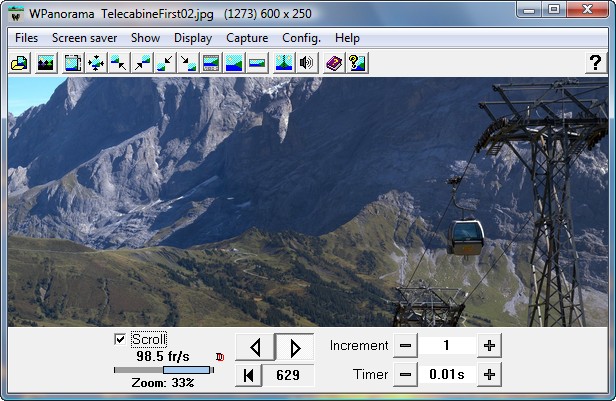Decrease Timer with the minus button

[x=405, y=375]
